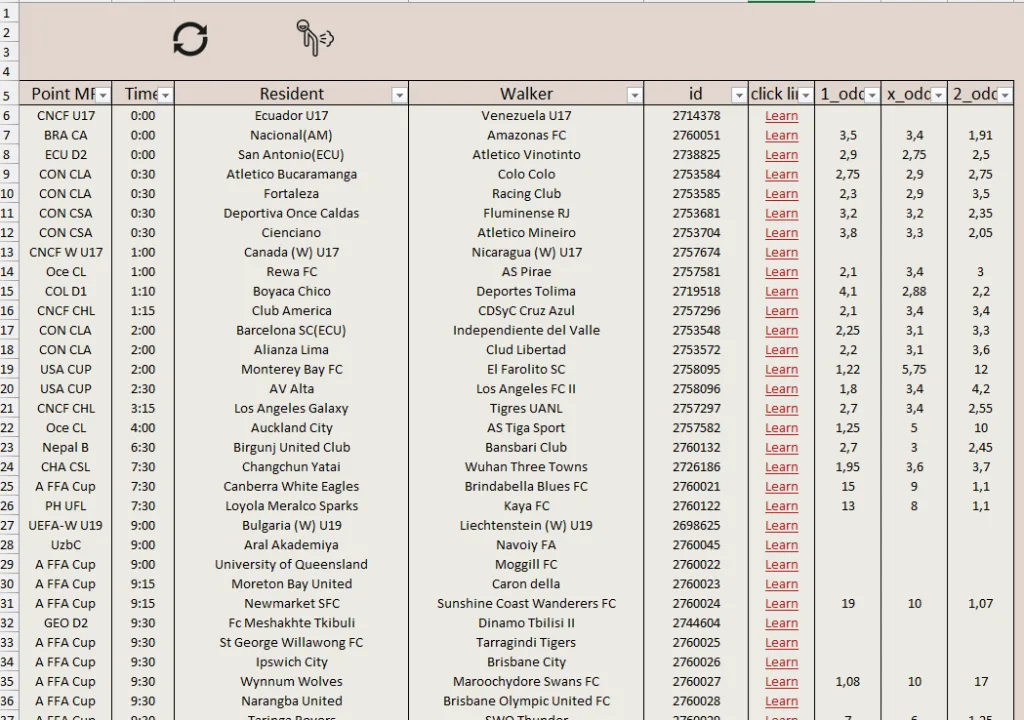Click the Resident column header cell
Viewport: 1024px width, 720px height.
pyautogui.click(x=291, y=93)
